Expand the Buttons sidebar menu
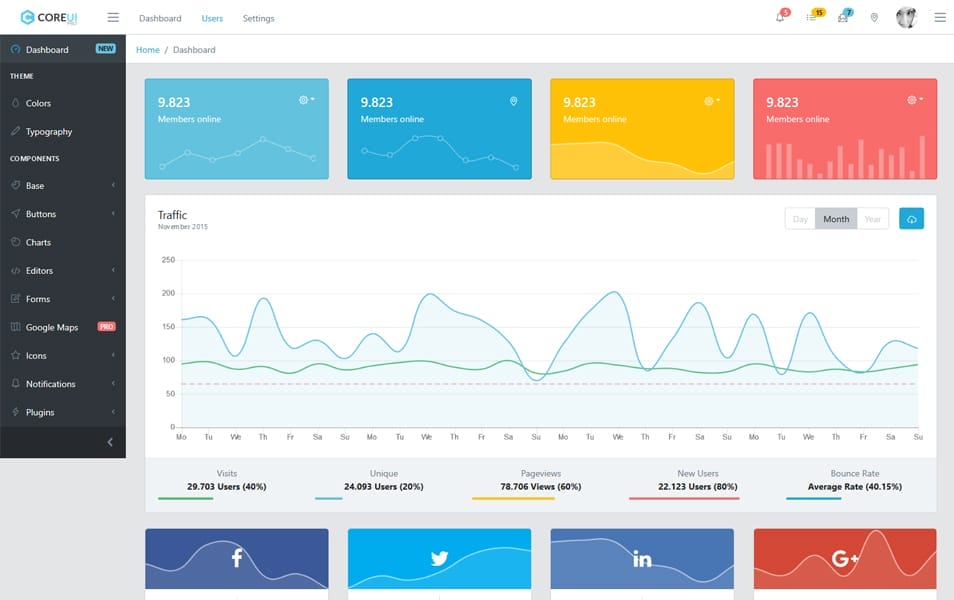 (40, 214)
